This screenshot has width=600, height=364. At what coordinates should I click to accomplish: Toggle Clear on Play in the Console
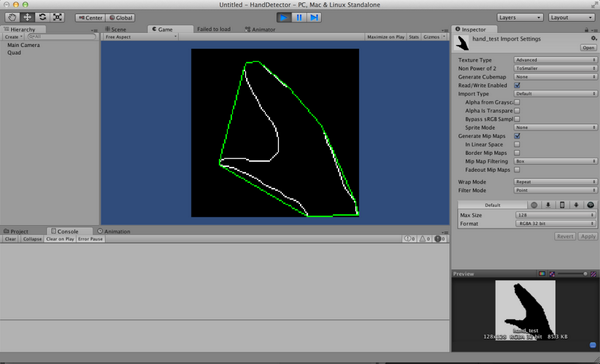(60, 239)
